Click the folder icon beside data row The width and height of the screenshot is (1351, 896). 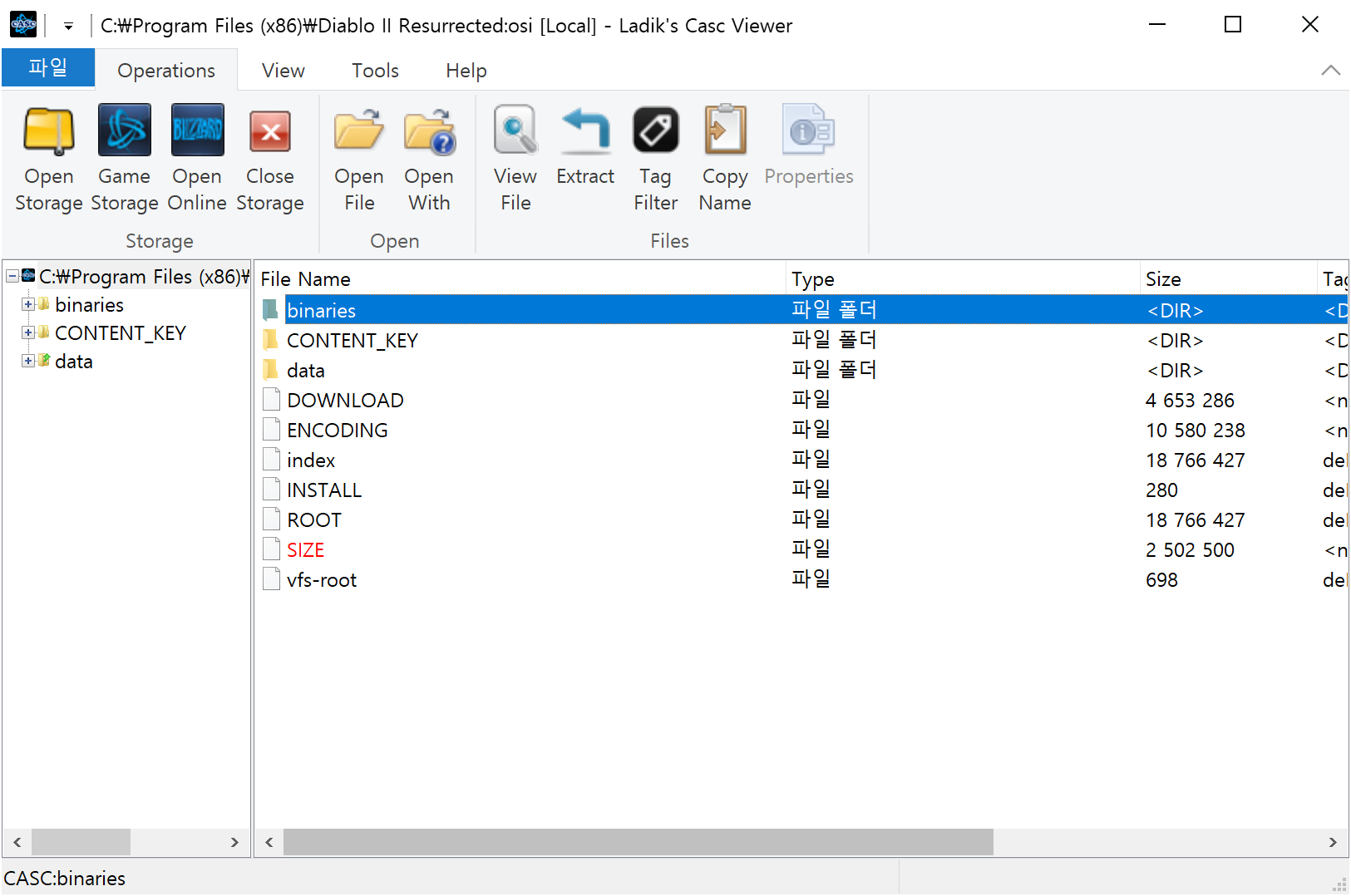(270, 370)
